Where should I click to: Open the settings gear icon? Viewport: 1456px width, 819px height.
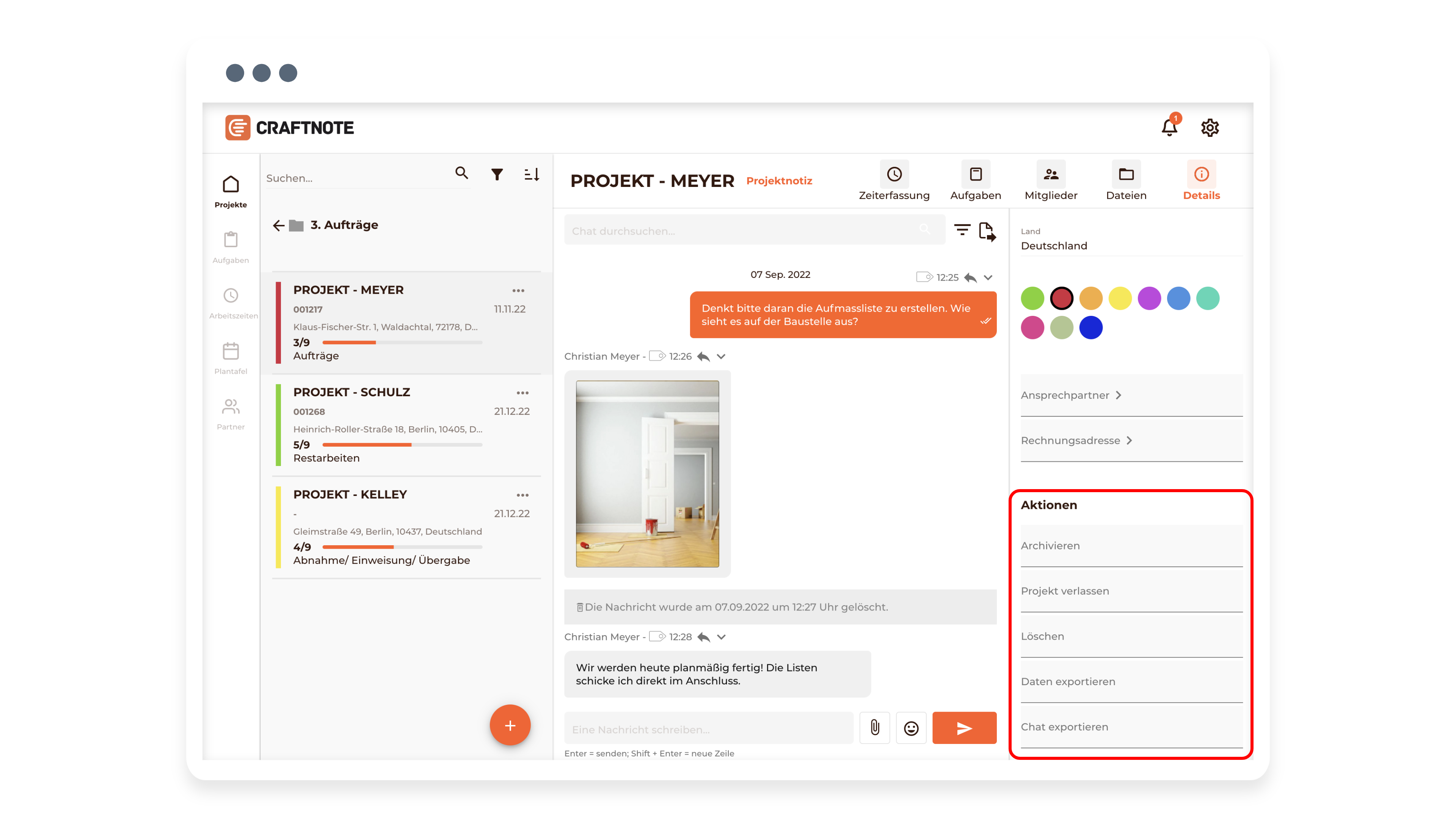coord(1210,128)
